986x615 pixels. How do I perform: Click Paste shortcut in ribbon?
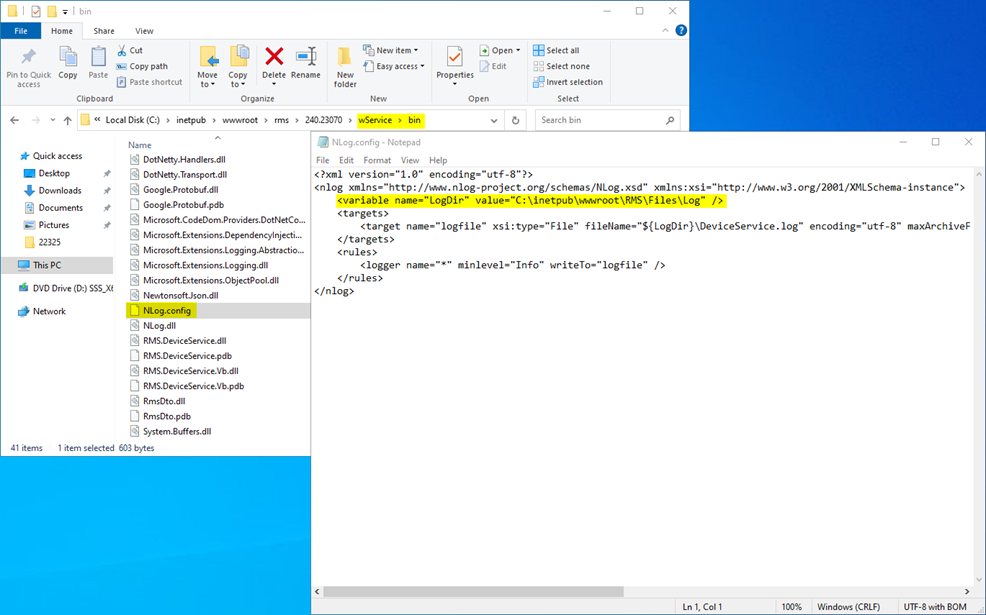pos(150,82)
